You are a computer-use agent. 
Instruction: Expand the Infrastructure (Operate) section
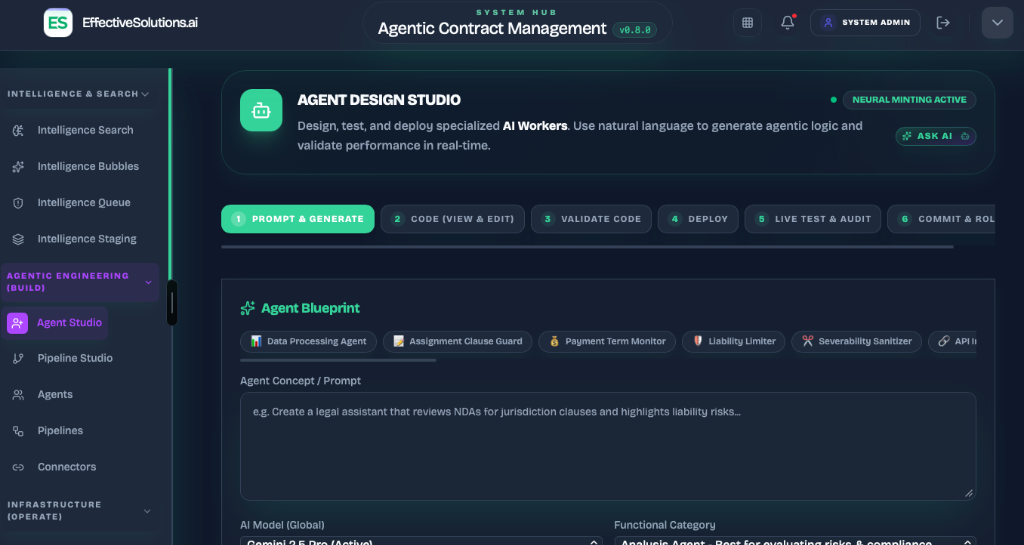click(x=147, y=511)
